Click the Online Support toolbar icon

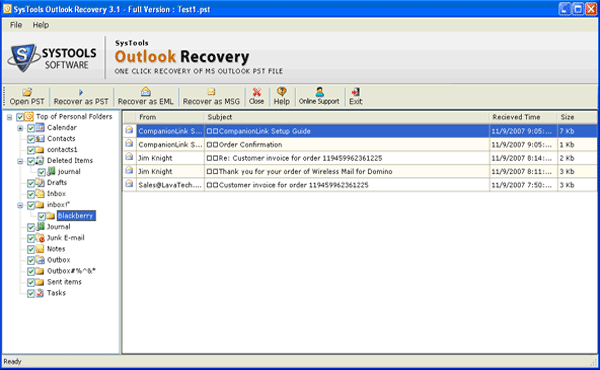[319, 91]
